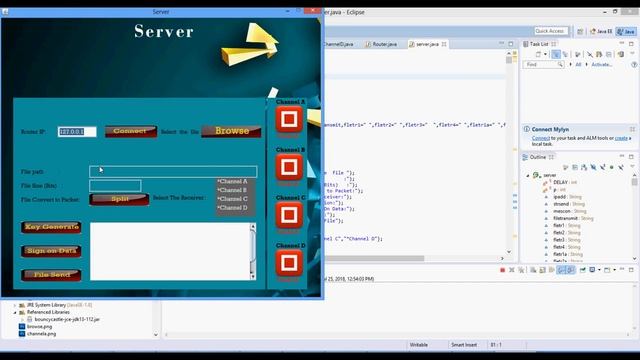Click Focus on Workweek icon in Task List
Image resolution: width=640 pixels, height=360 pixels.
coord(578,54)
